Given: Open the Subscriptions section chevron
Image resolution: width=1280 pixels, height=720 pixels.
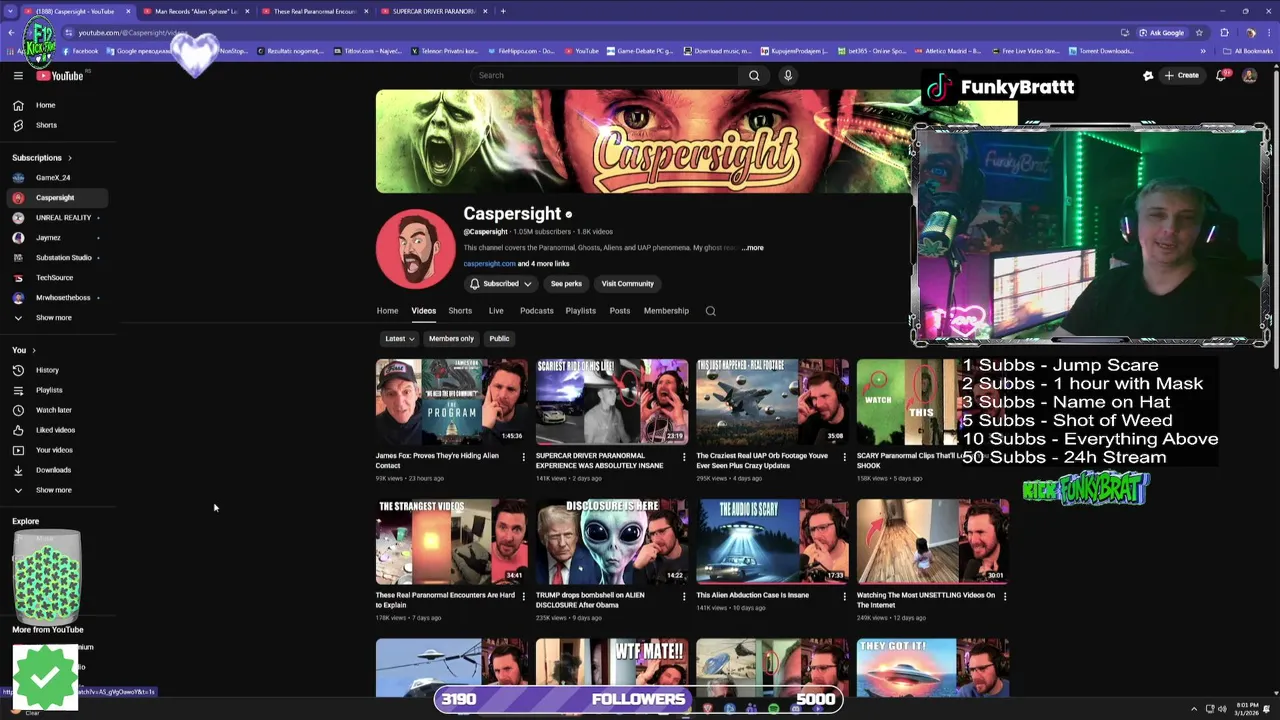Looking at the screenshot, I should [x=69, y=158].
